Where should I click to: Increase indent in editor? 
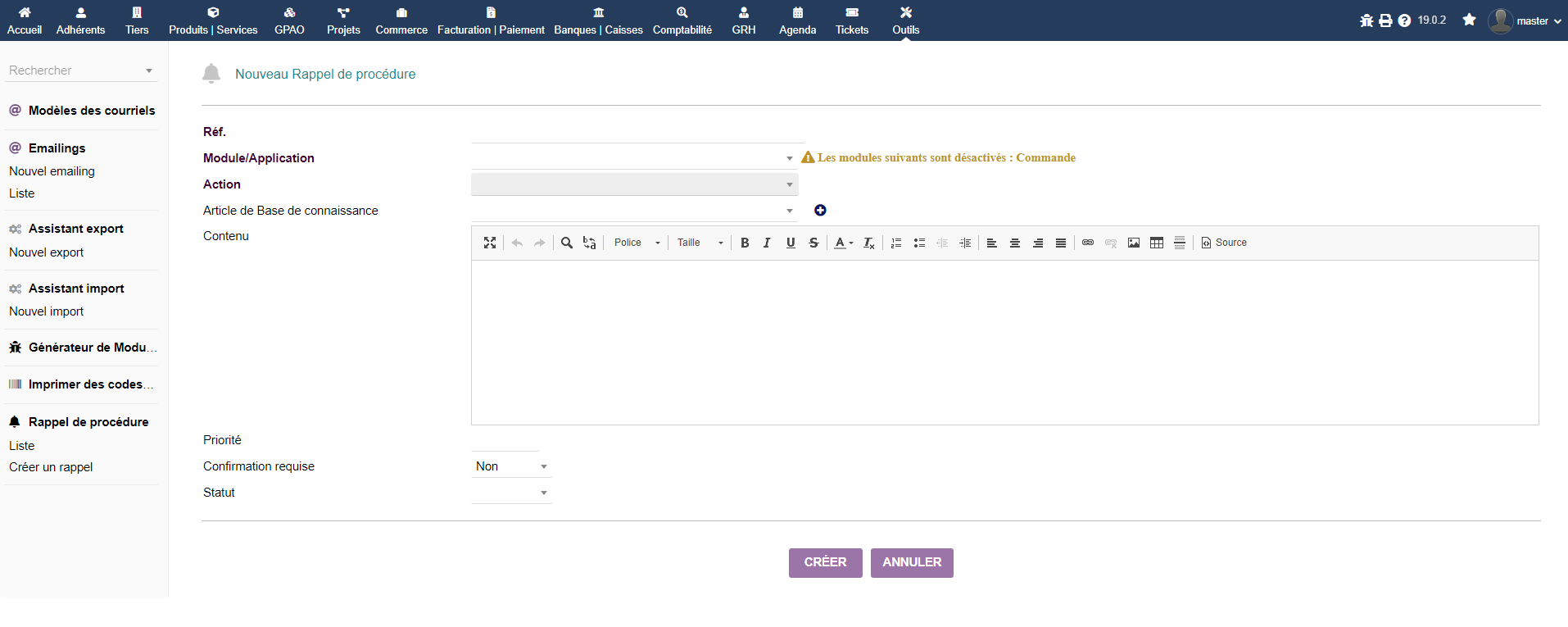click(x=965, y=243)
